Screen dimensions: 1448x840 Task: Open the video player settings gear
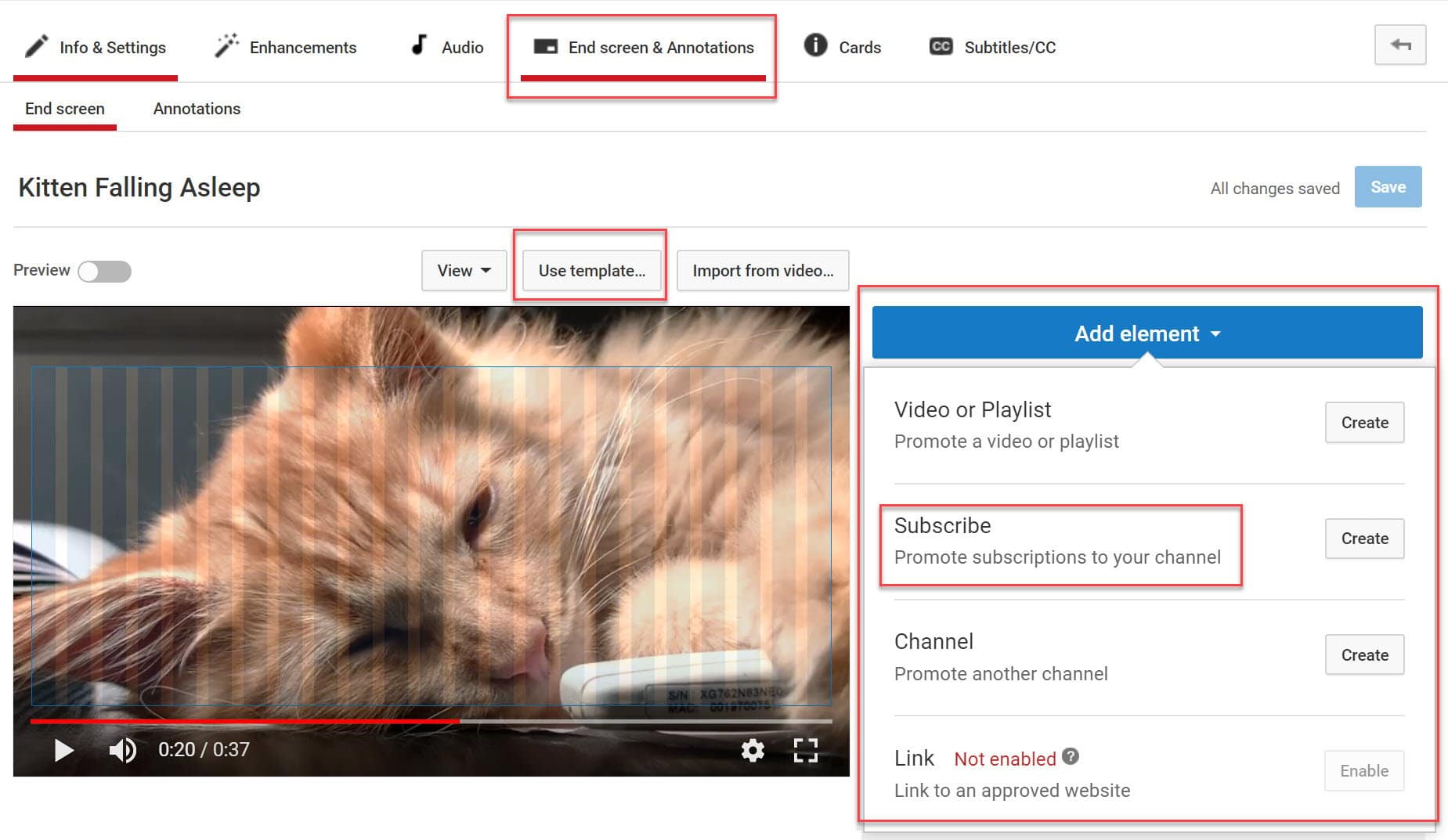click(x=752, y=750)
